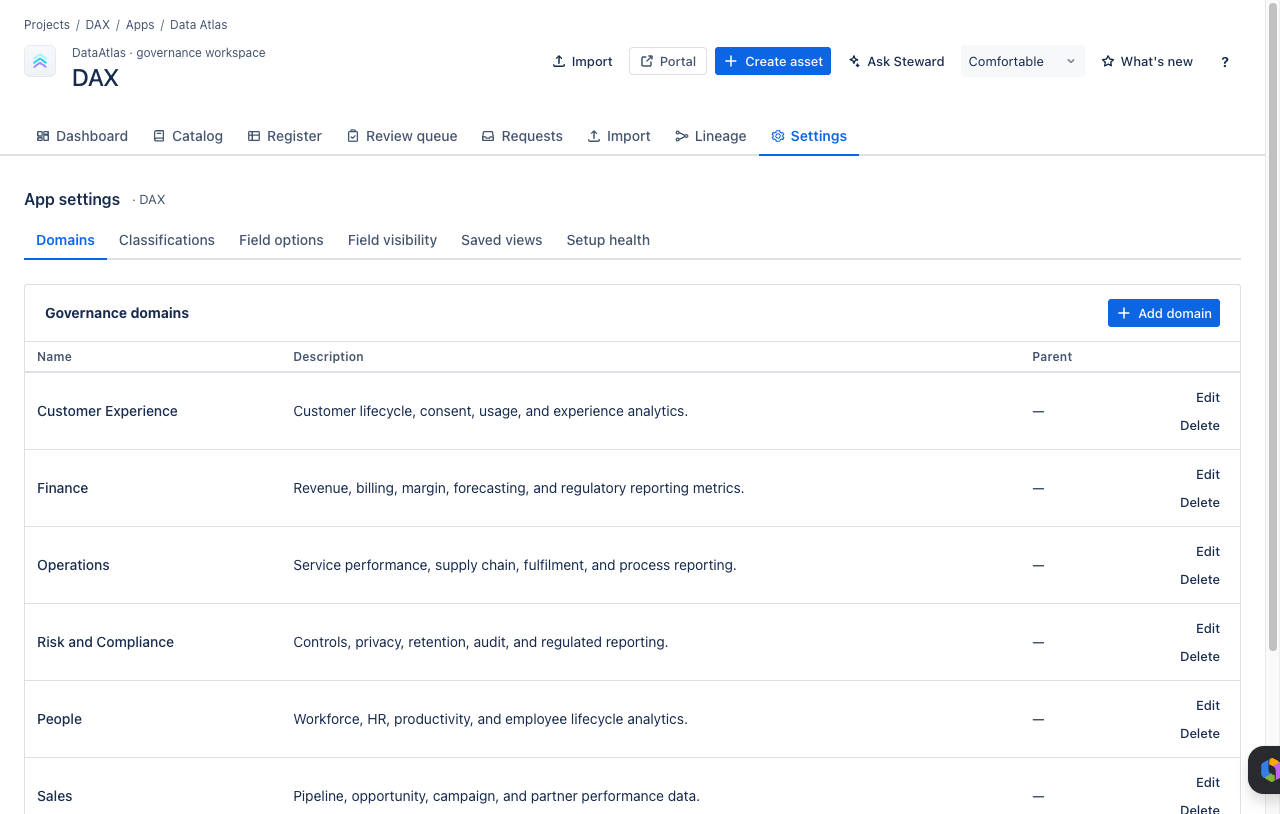Click the Parent column header
The width and height of the screenshot is (1280, 814).
(1052, 357)
